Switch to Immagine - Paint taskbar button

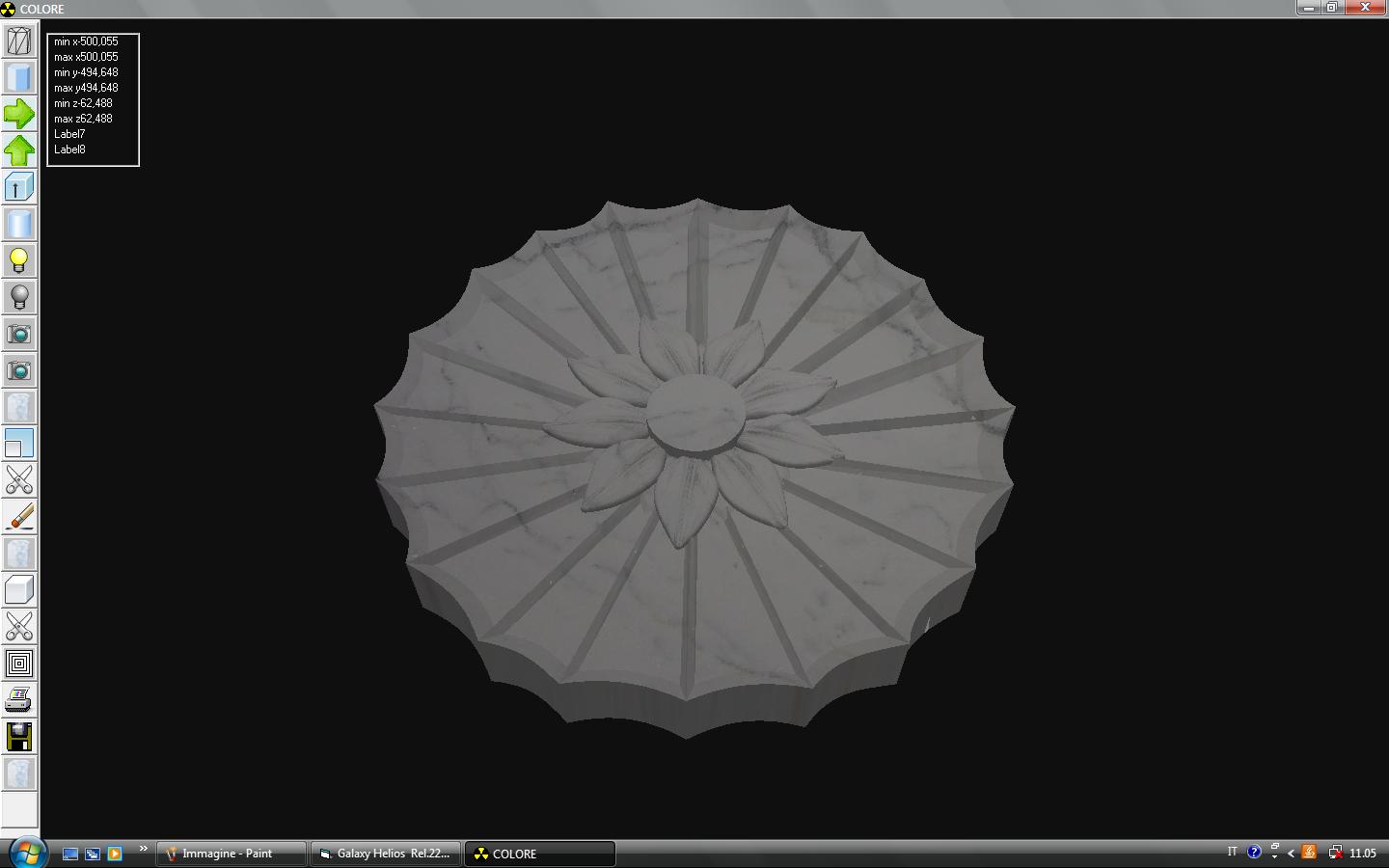click(231, 854)
